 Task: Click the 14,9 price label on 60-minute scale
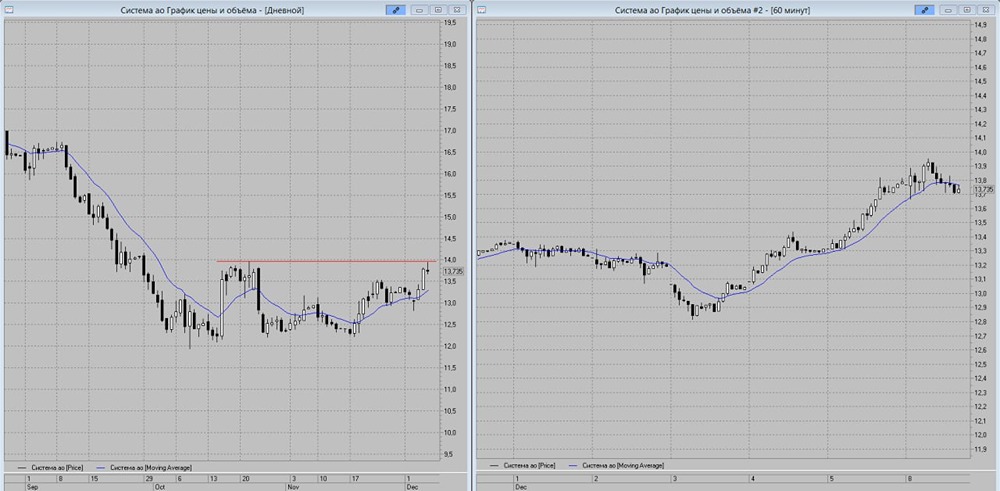click(980, 24)
